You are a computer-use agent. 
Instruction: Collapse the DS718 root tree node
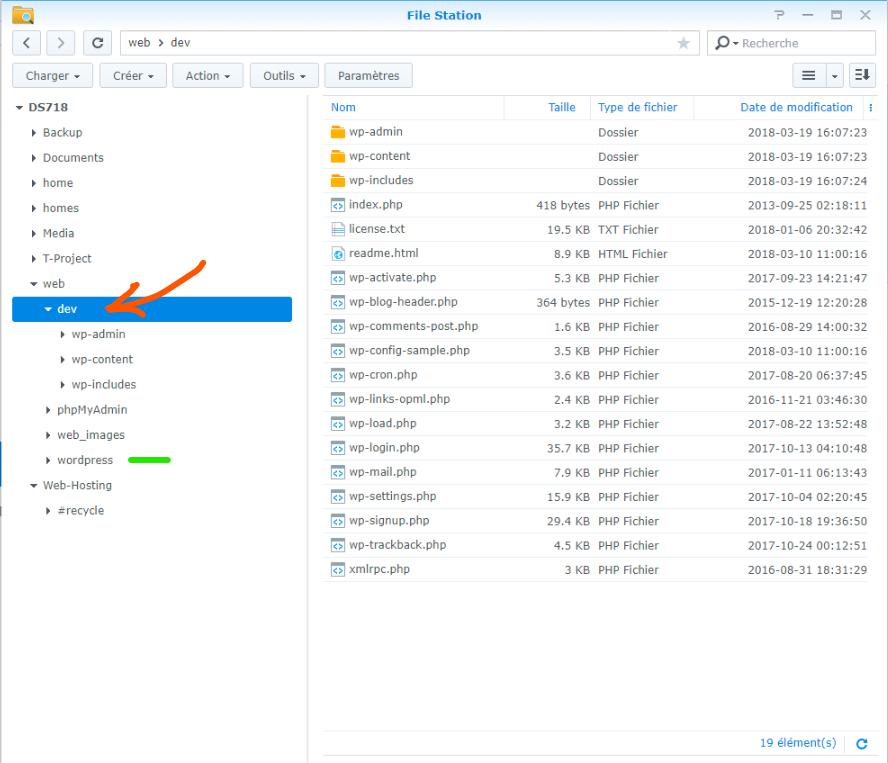(19, 108)
